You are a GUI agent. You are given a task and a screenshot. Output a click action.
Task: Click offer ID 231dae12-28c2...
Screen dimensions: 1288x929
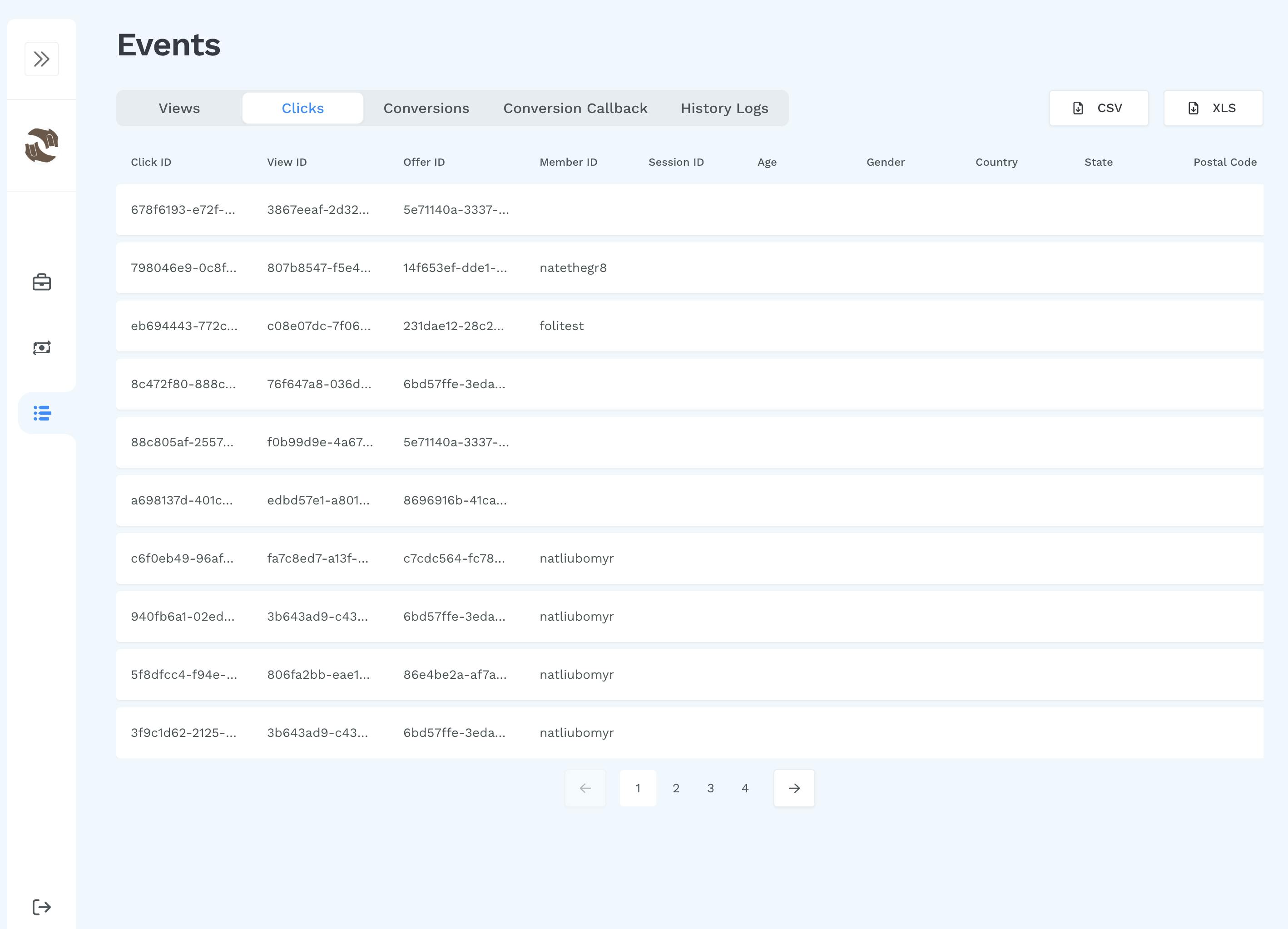point(454,326)
